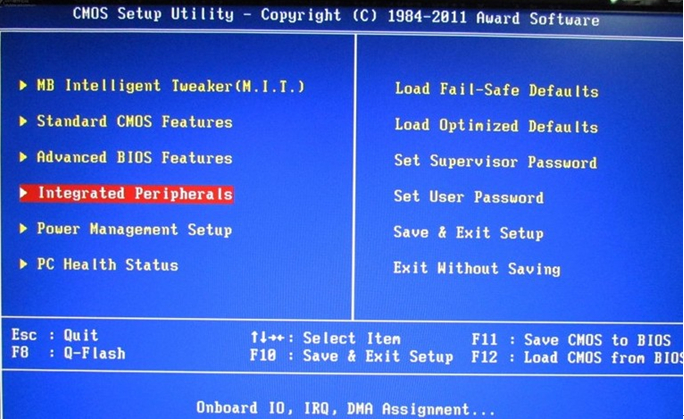Open the Advanced BIOS Features entry
This screenshot has height=420, width=684.
point(134,157)
